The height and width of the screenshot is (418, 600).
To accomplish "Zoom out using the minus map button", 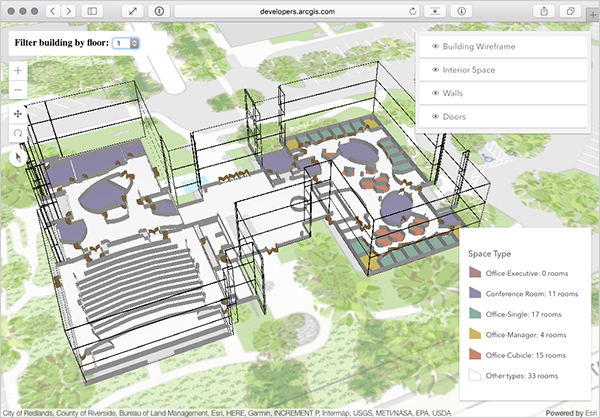I will (x=18, y=90).
